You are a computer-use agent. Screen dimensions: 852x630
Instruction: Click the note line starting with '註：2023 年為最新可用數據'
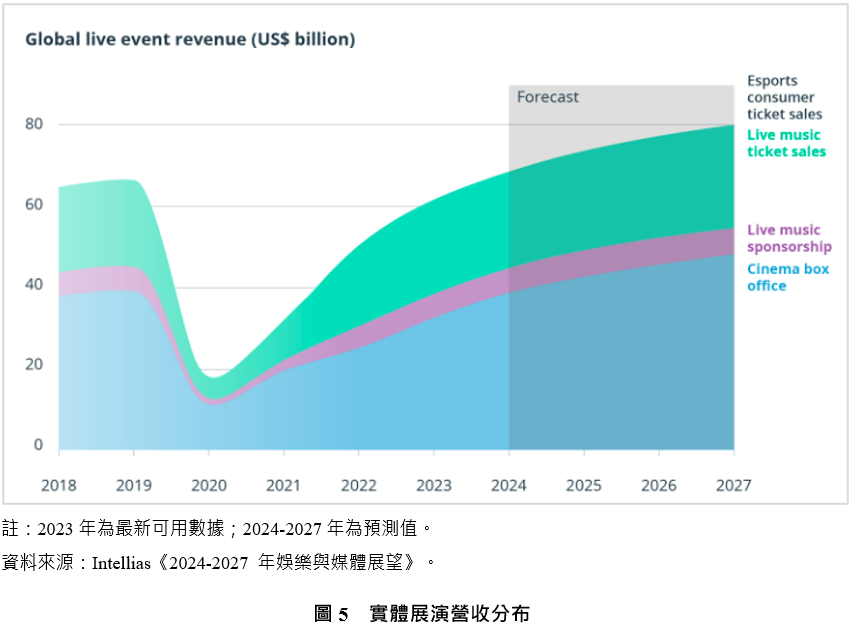(217, 528)
